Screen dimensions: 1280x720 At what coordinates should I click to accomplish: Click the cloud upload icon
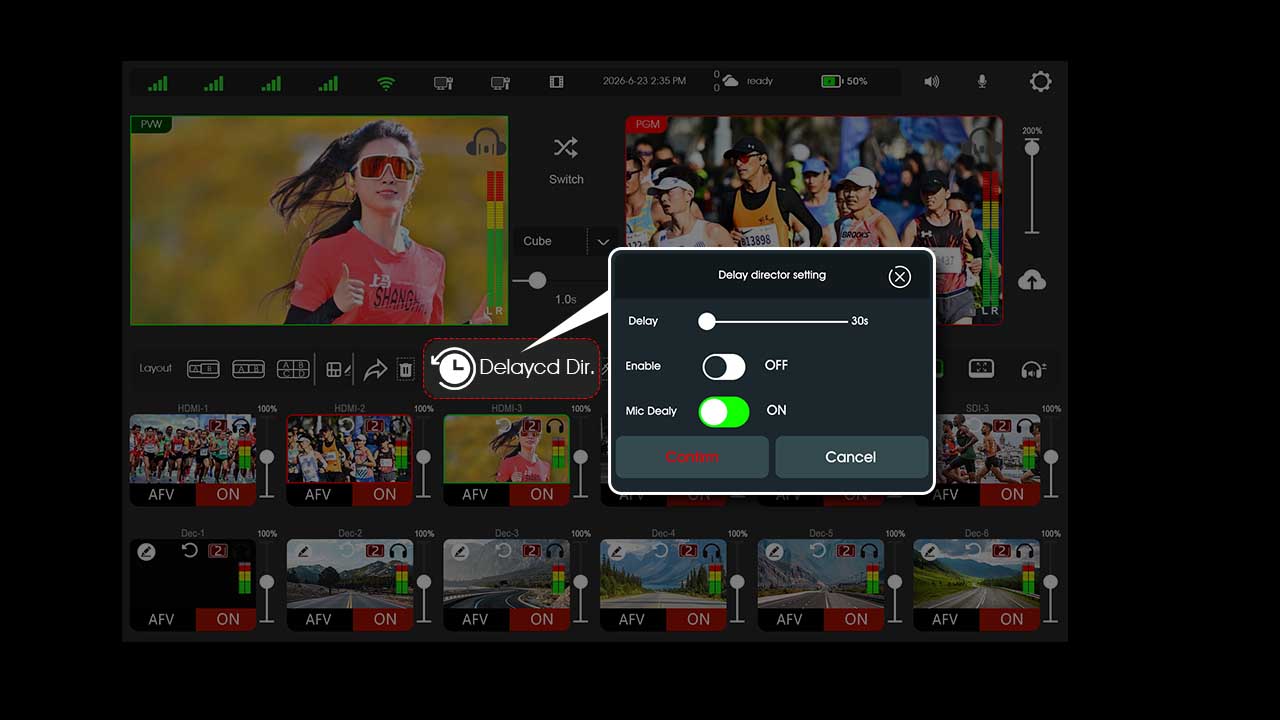click(x=1031, y=281)
